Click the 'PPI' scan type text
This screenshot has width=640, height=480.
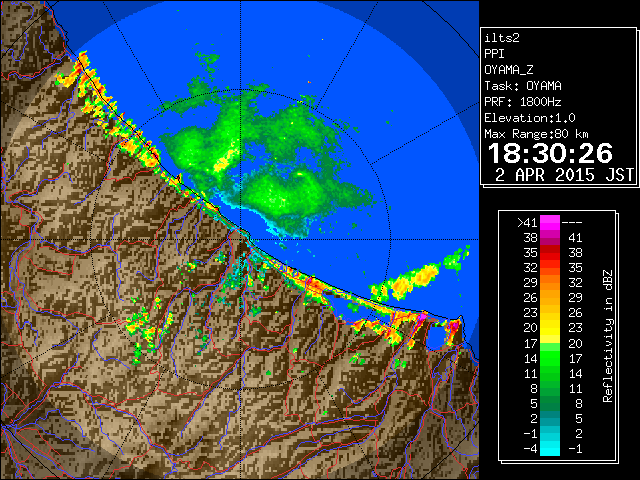(x=494, y=54)
